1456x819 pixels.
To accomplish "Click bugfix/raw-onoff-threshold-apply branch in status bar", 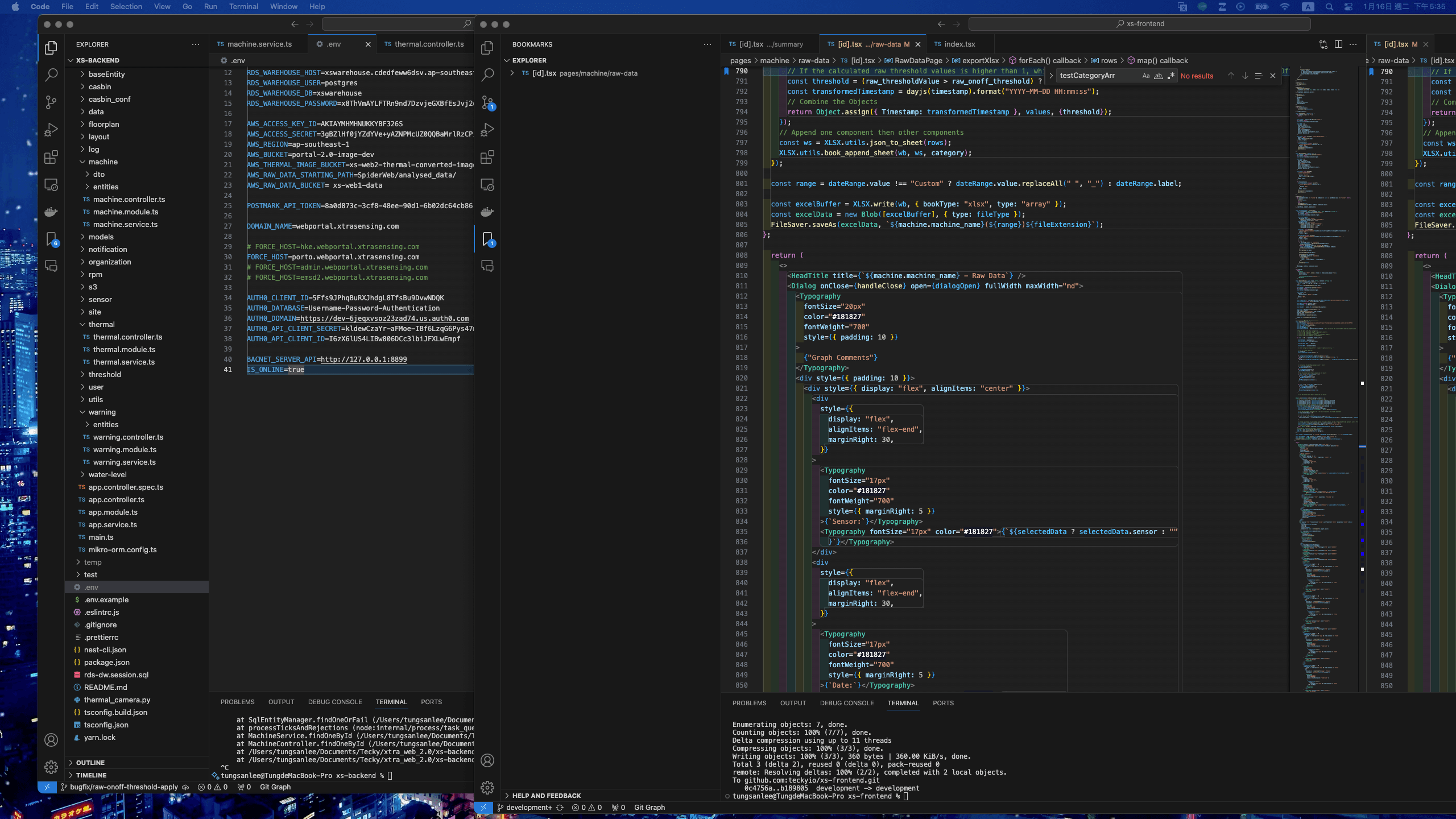I will coord(124,787).
